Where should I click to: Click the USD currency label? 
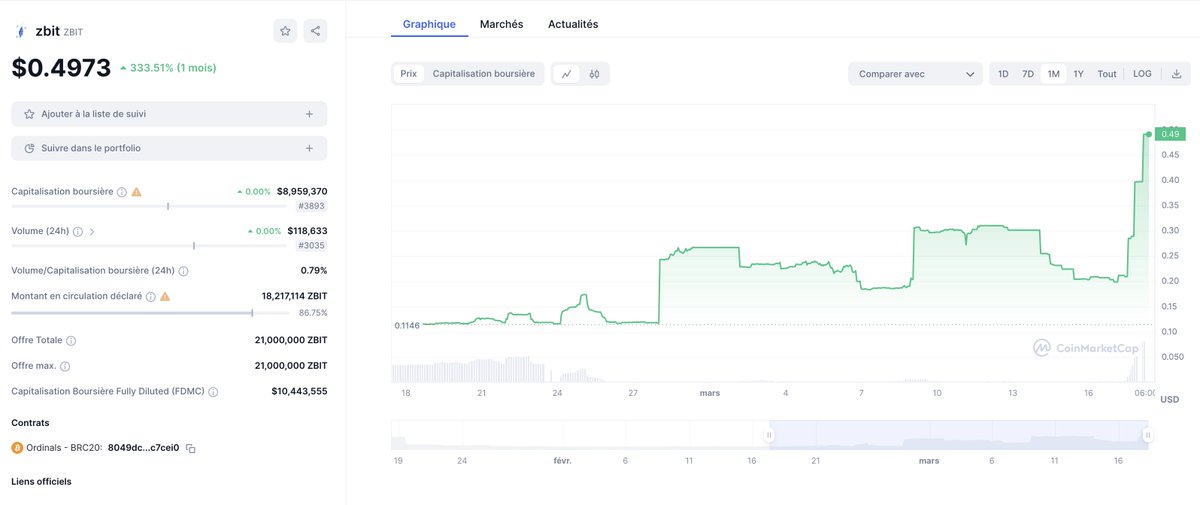(x=1169, y=399)
